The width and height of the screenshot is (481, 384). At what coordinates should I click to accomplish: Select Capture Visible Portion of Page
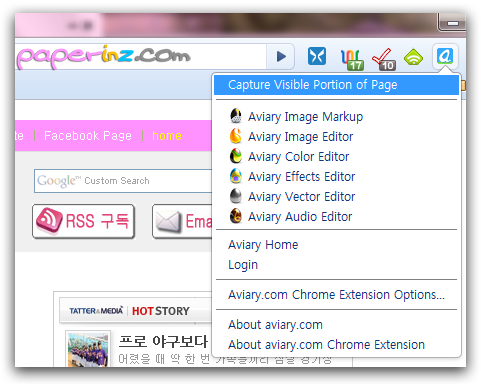(x=336, y=85)
